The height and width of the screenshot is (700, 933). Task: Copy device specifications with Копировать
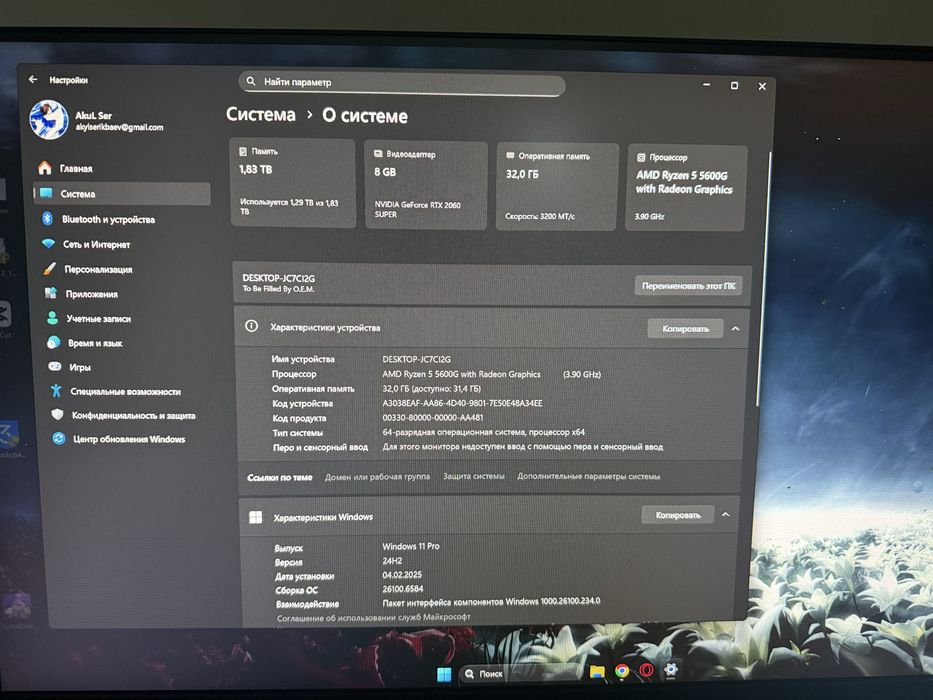tap(685, 329)
